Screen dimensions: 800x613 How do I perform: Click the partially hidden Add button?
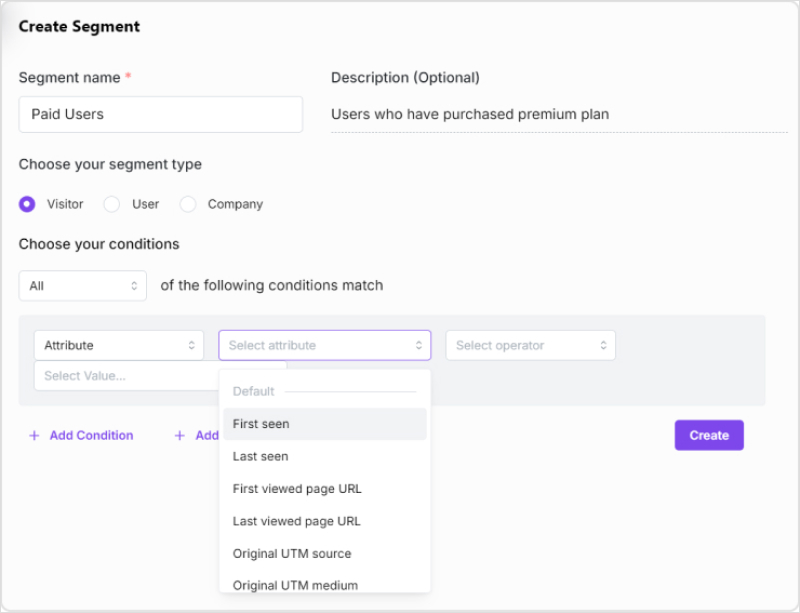click(197, 435)
